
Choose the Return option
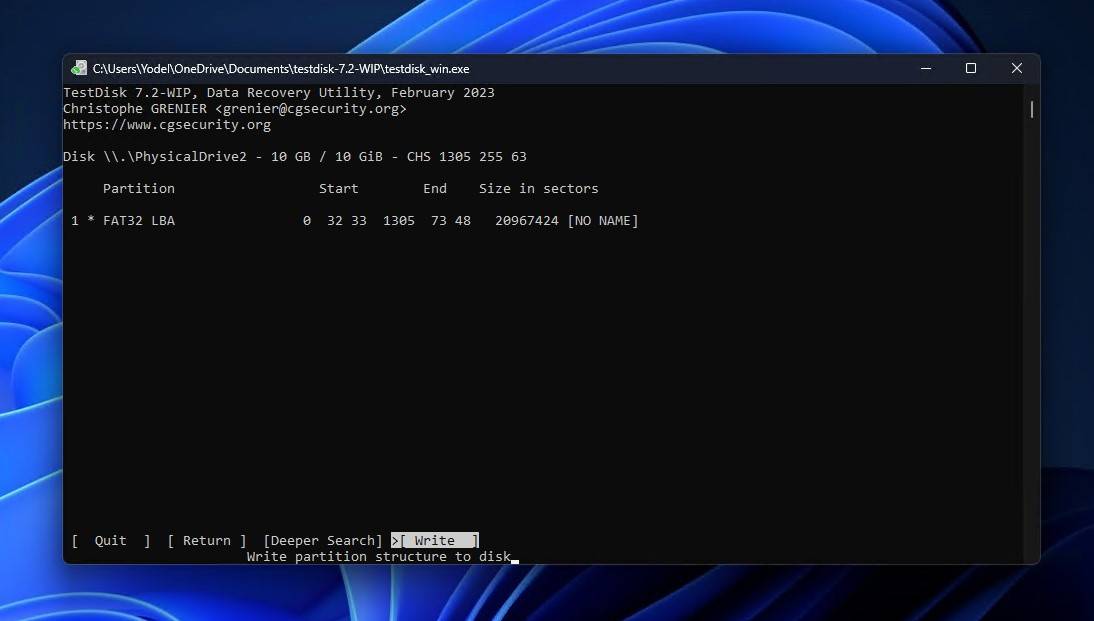(207, 541)
